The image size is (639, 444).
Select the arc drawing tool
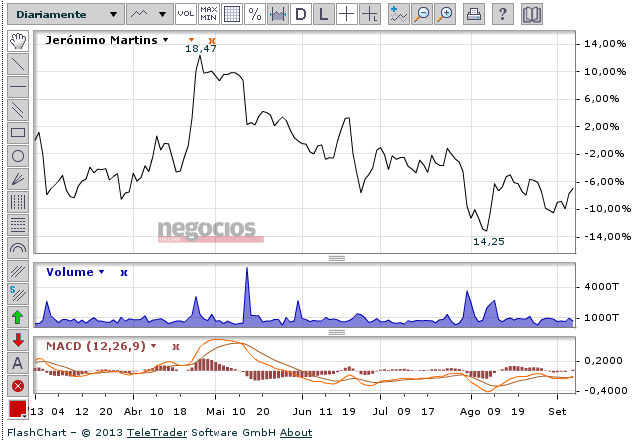coord(18,248)
